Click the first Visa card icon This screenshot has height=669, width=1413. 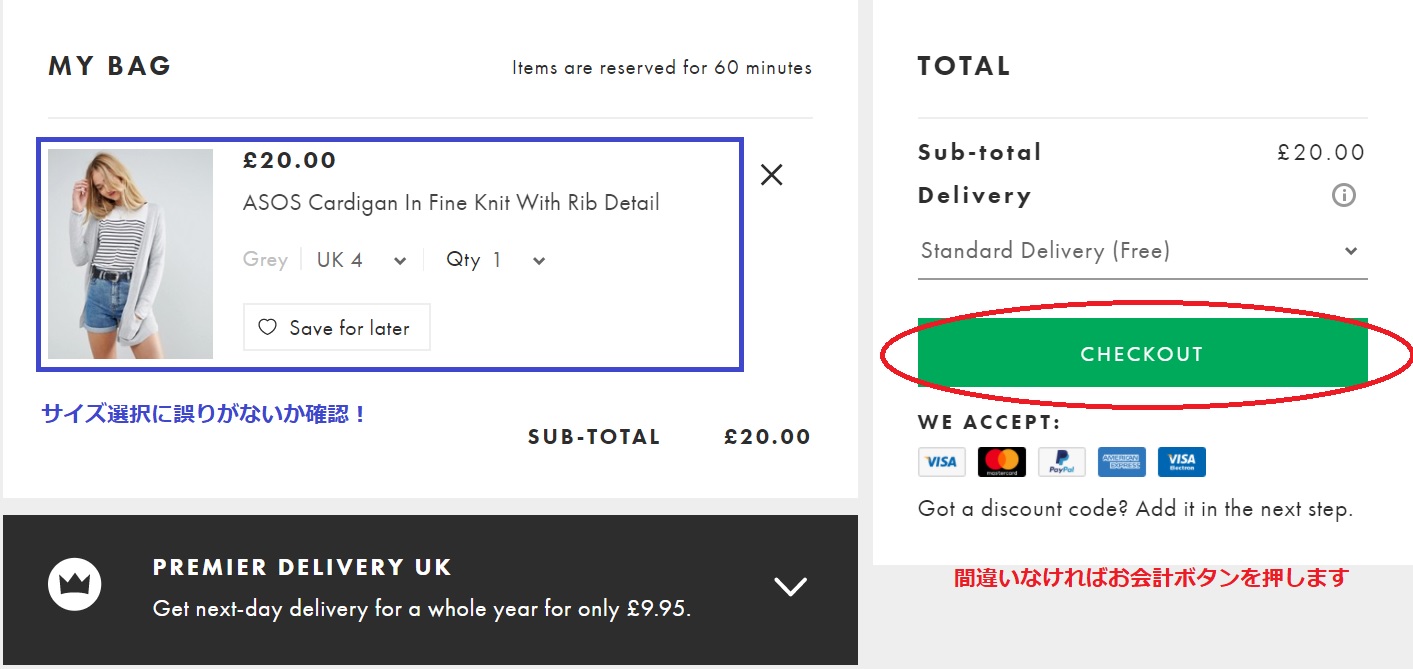(x=941, y=461)
